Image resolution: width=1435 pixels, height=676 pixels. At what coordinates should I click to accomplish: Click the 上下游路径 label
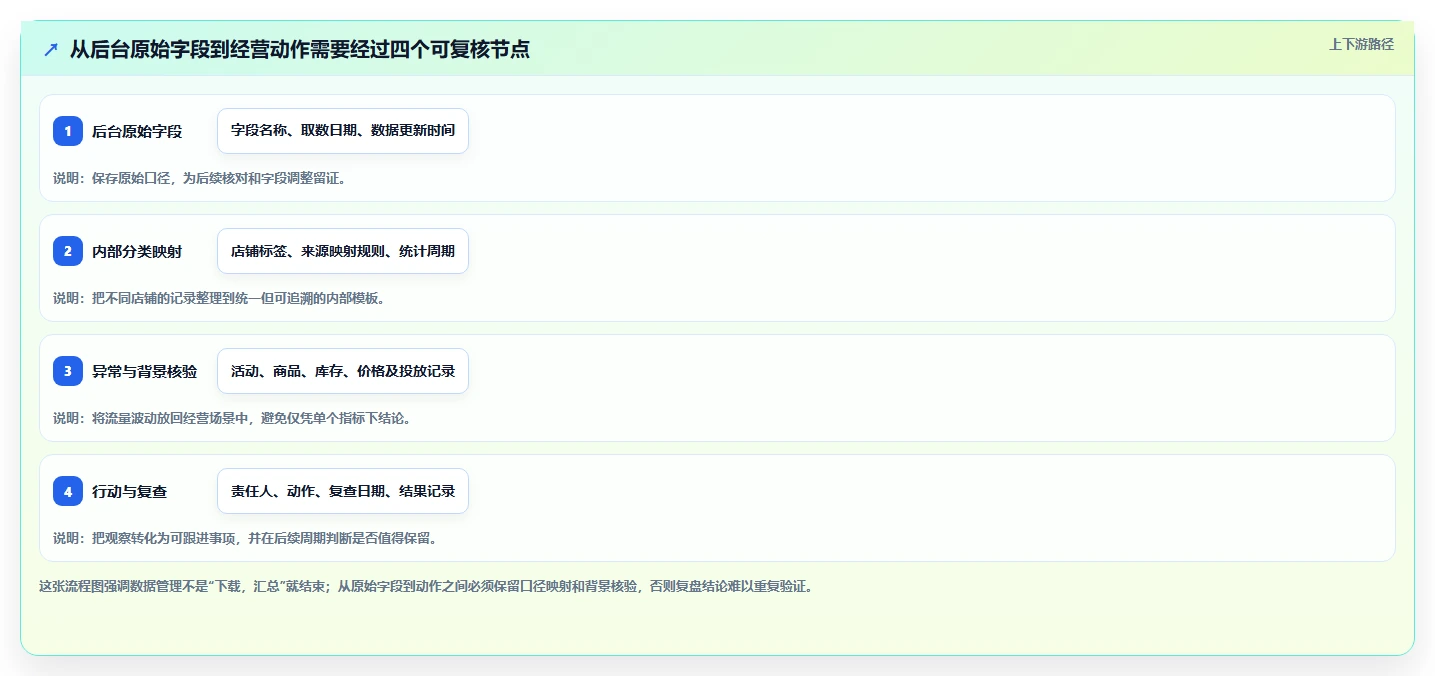pyautogui.click(x=1361, y=44)
